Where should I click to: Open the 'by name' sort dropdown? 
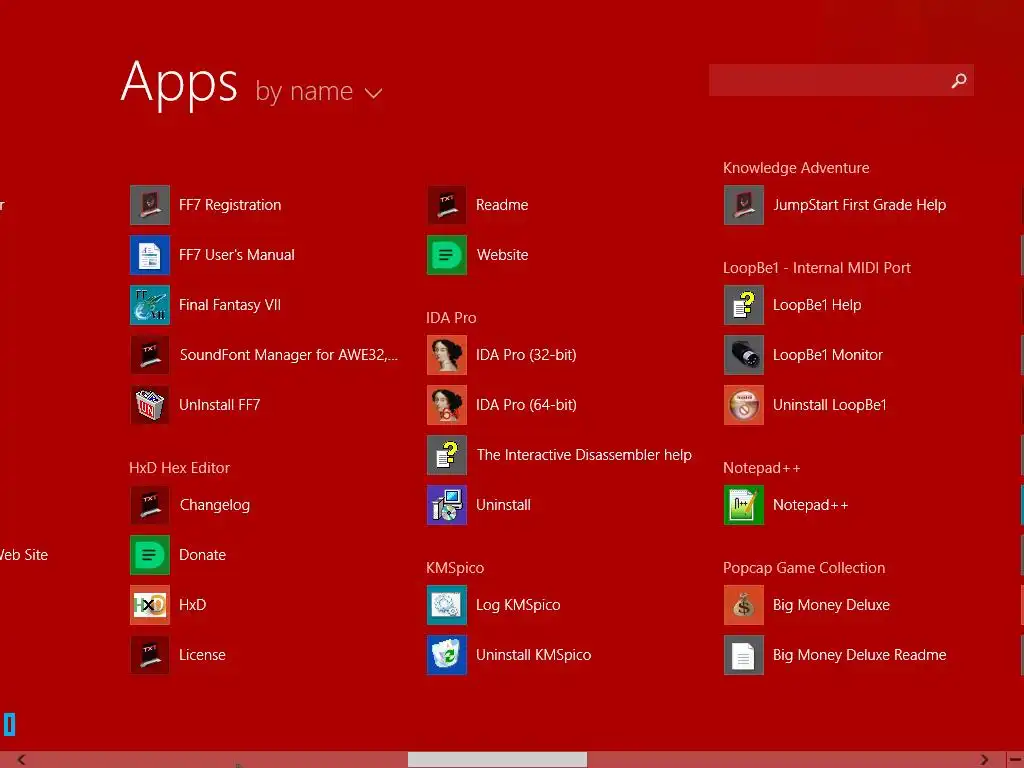[318, 91]
